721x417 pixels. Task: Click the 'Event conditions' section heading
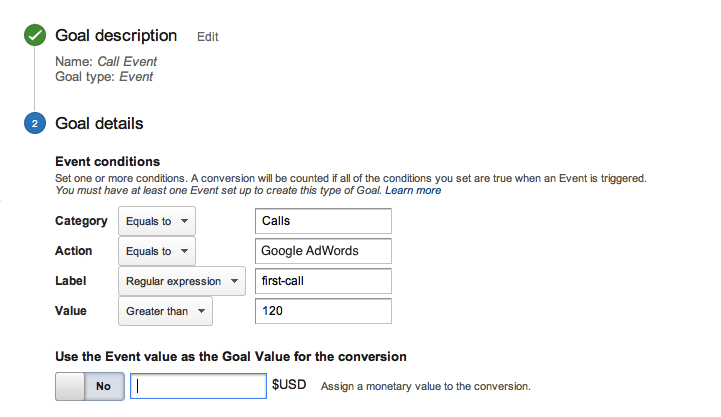tap(107, 162)
